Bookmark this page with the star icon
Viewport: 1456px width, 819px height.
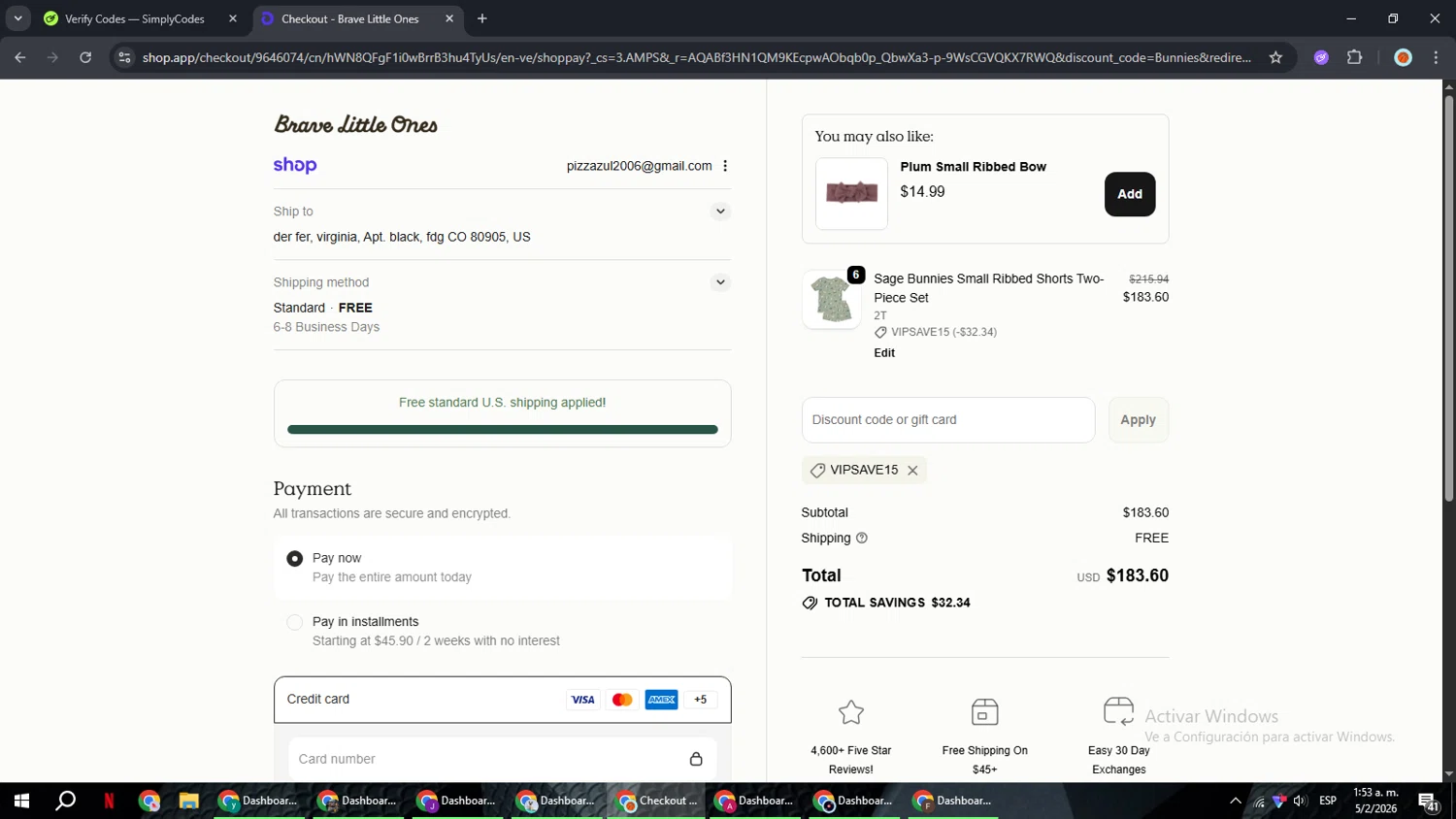(x=1275, y=57)
